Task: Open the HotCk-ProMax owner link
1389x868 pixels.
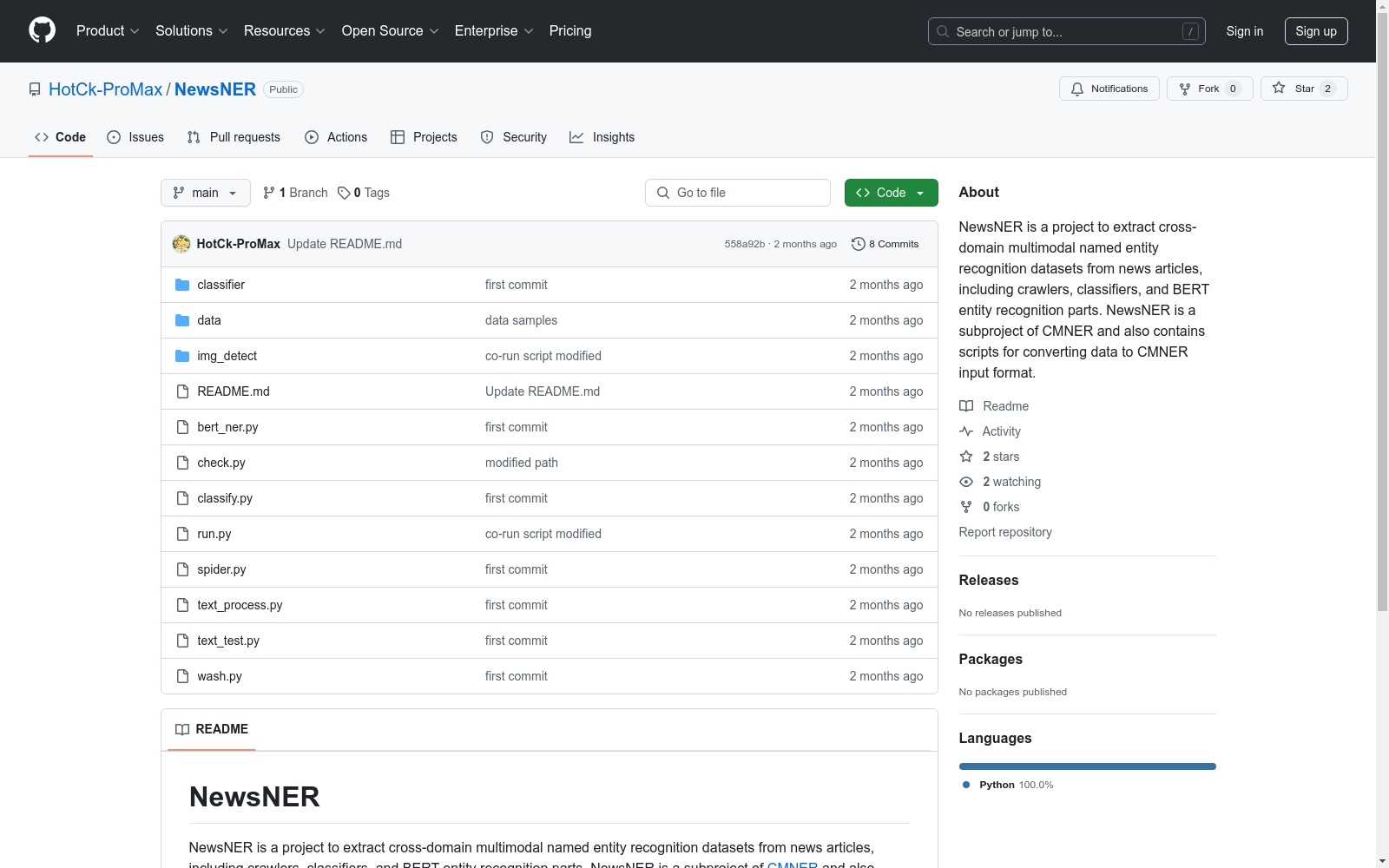Action: coord(106,89)
